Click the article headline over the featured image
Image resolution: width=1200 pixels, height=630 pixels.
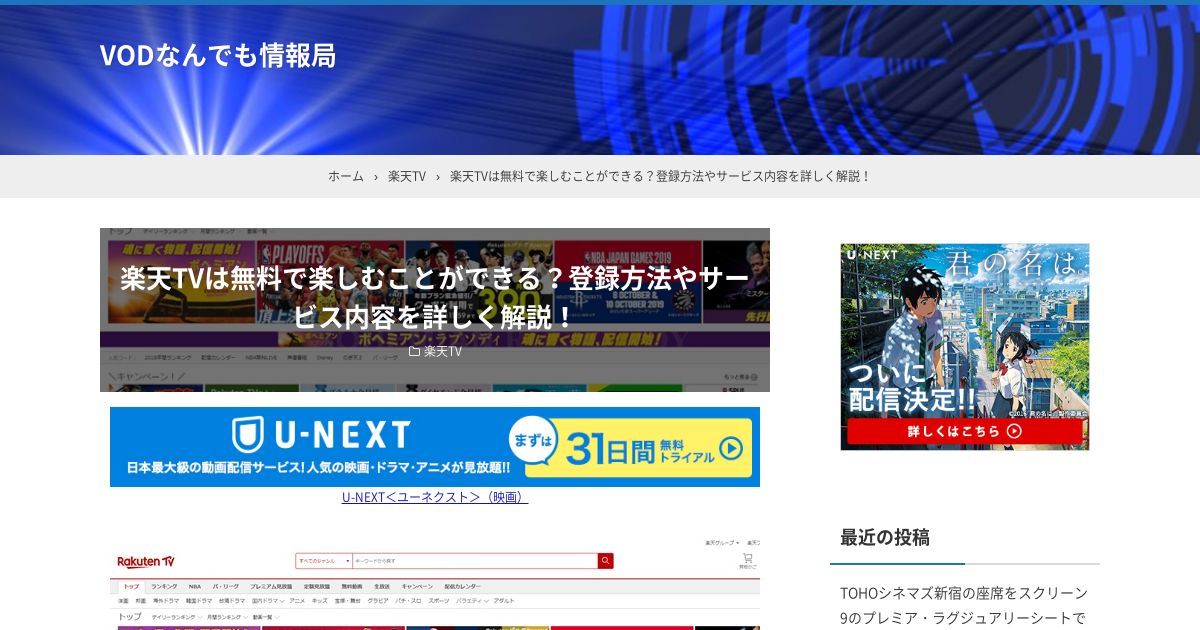[435, 297]
